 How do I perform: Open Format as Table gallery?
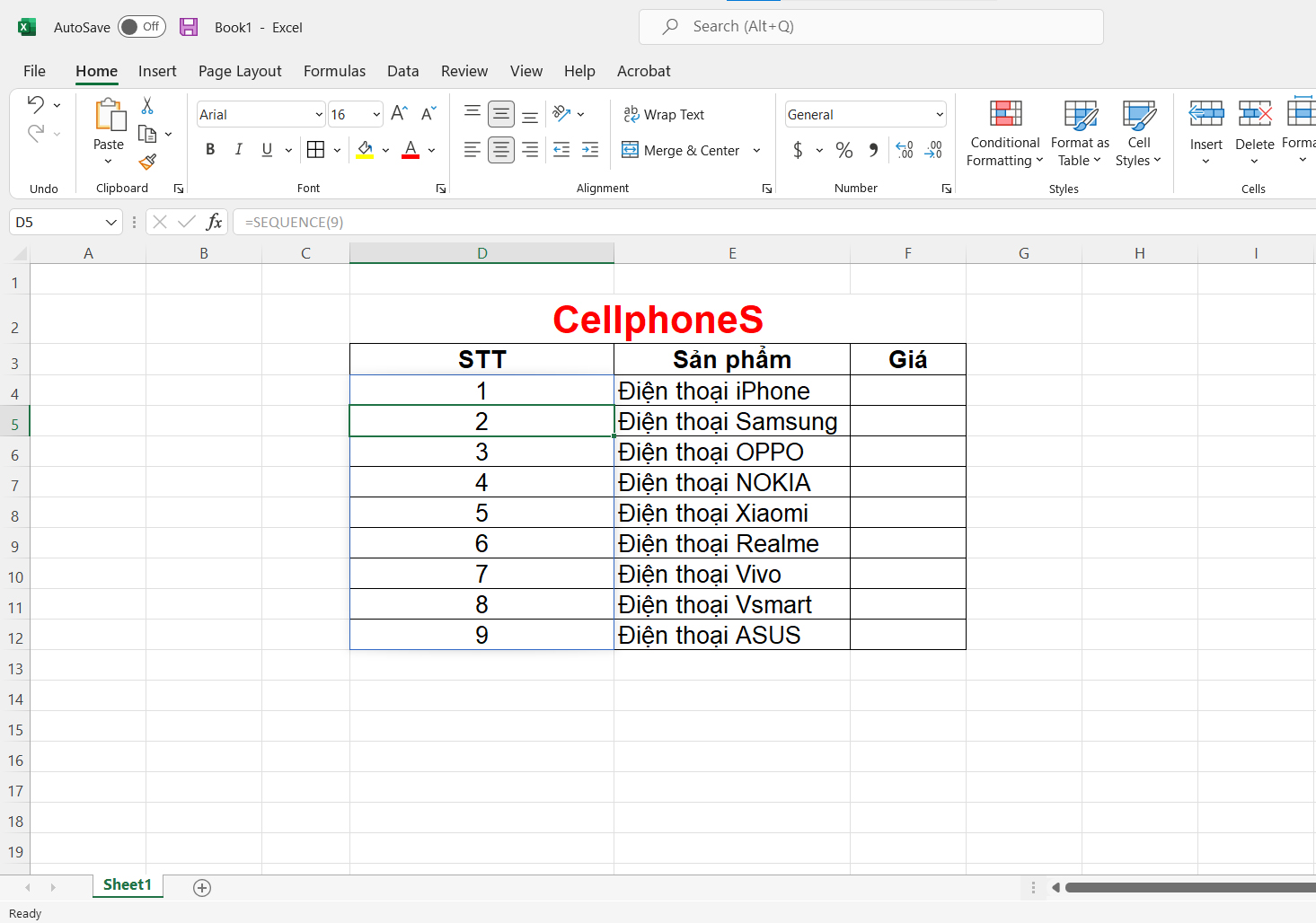click(1080, 133)
